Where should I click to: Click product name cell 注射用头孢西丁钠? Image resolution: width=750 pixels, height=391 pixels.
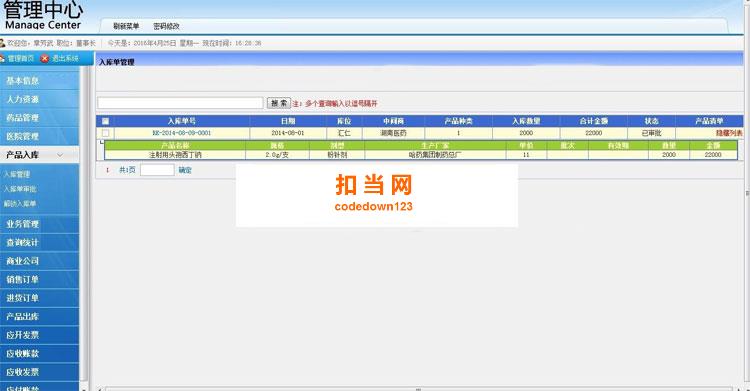click(175, 155)
